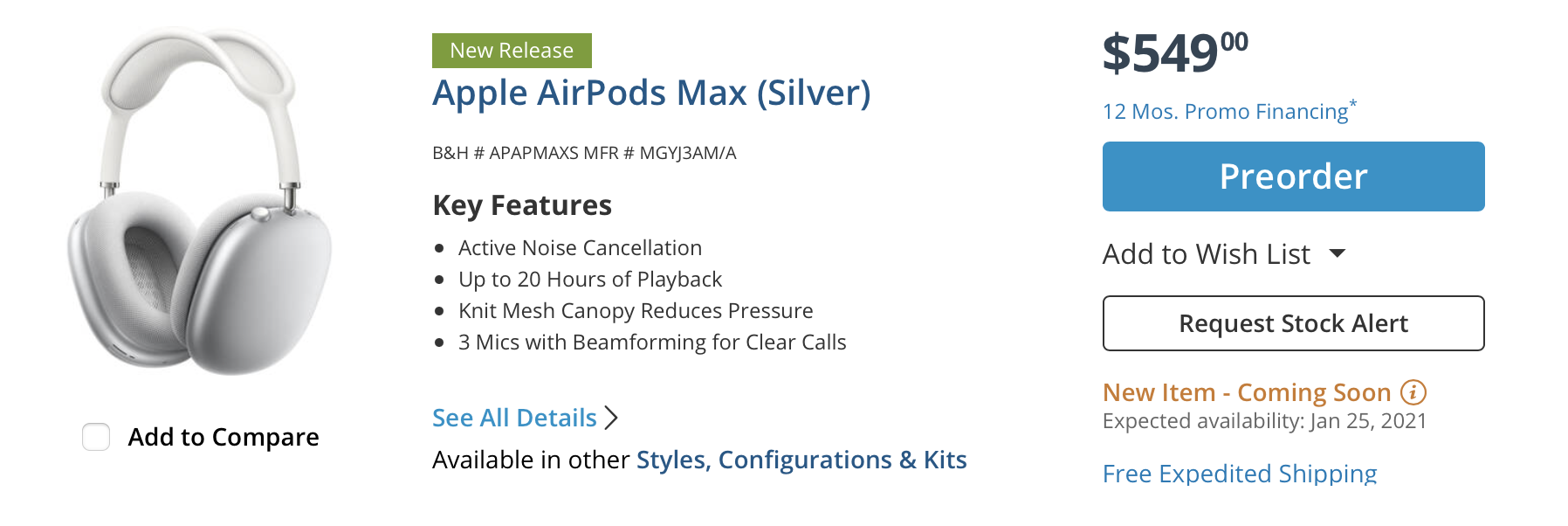Click Free Expedited Shipping link
The width and height of the screenshot is (1568, 526).
tap(1239, 473)
